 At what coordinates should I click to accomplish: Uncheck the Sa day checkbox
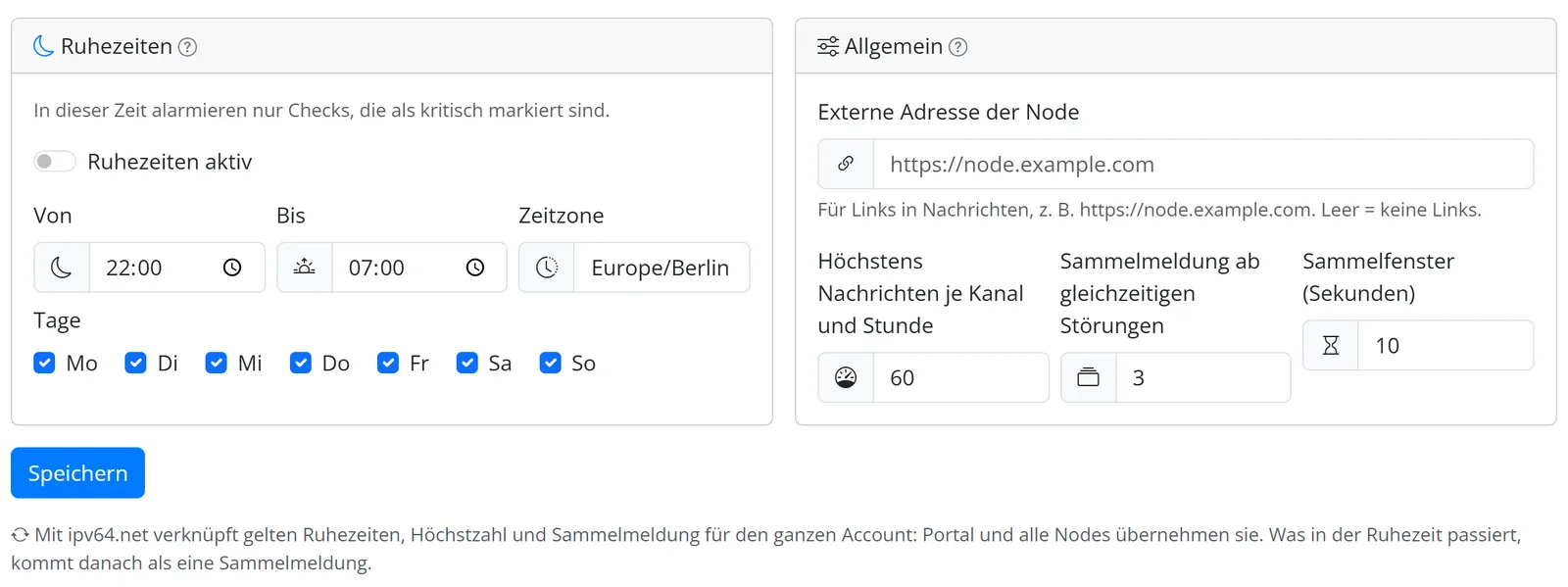pyautogui.click(x=466, y=363)
